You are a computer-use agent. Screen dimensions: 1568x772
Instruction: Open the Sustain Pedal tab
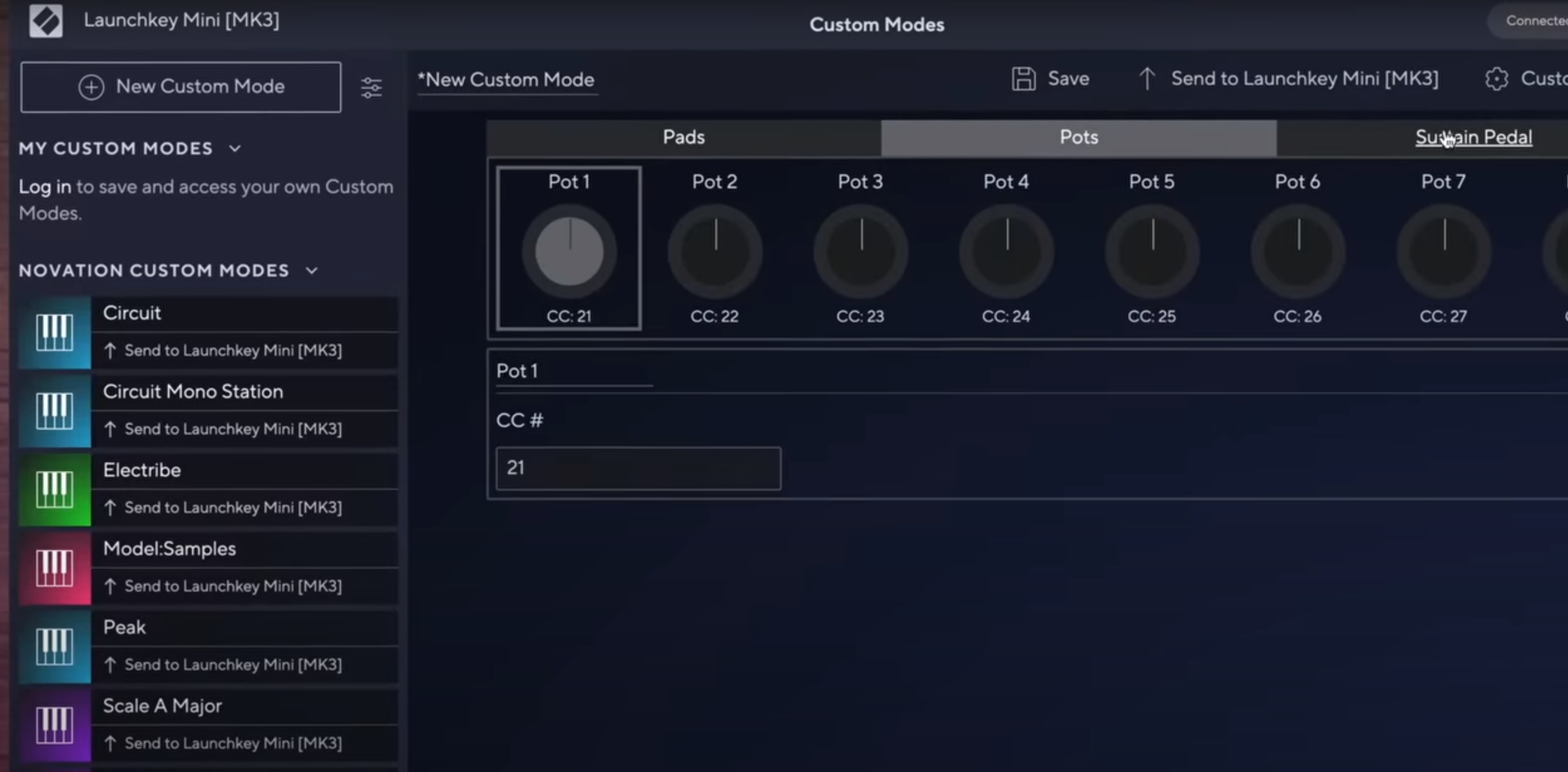1473,138
